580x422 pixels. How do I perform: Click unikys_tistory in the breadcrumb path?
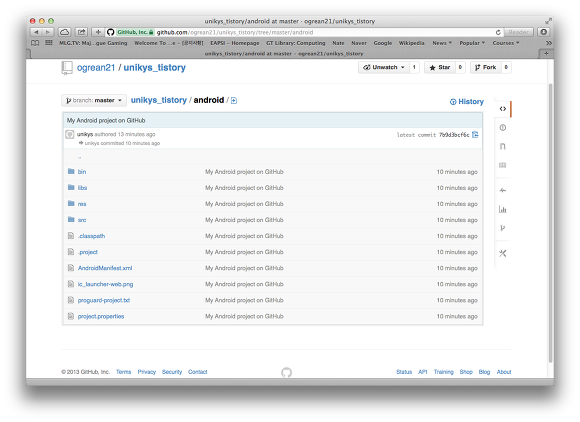click(159, 100)
